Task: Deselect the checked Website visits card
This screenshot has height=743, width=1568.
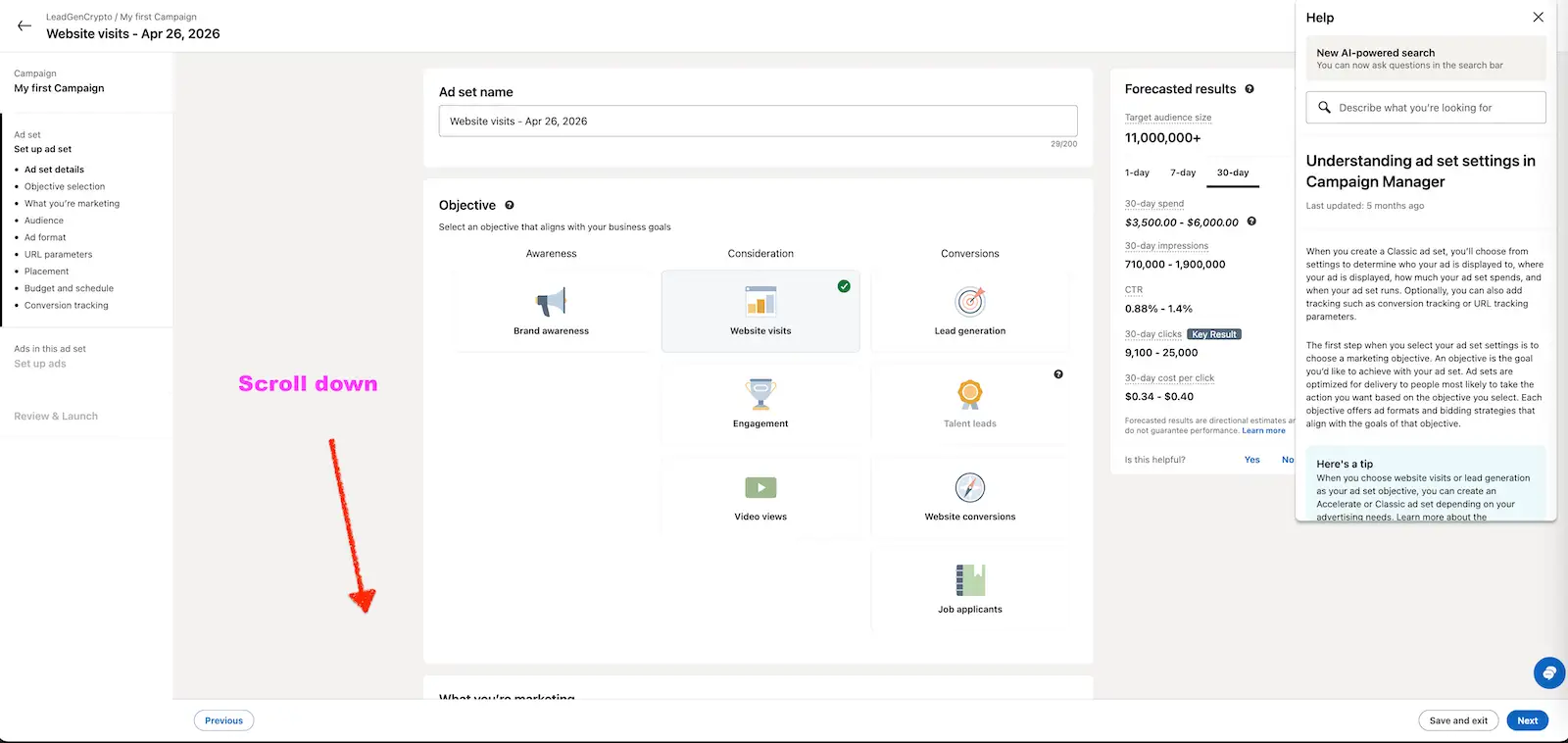Action: [x=760, y=311]
